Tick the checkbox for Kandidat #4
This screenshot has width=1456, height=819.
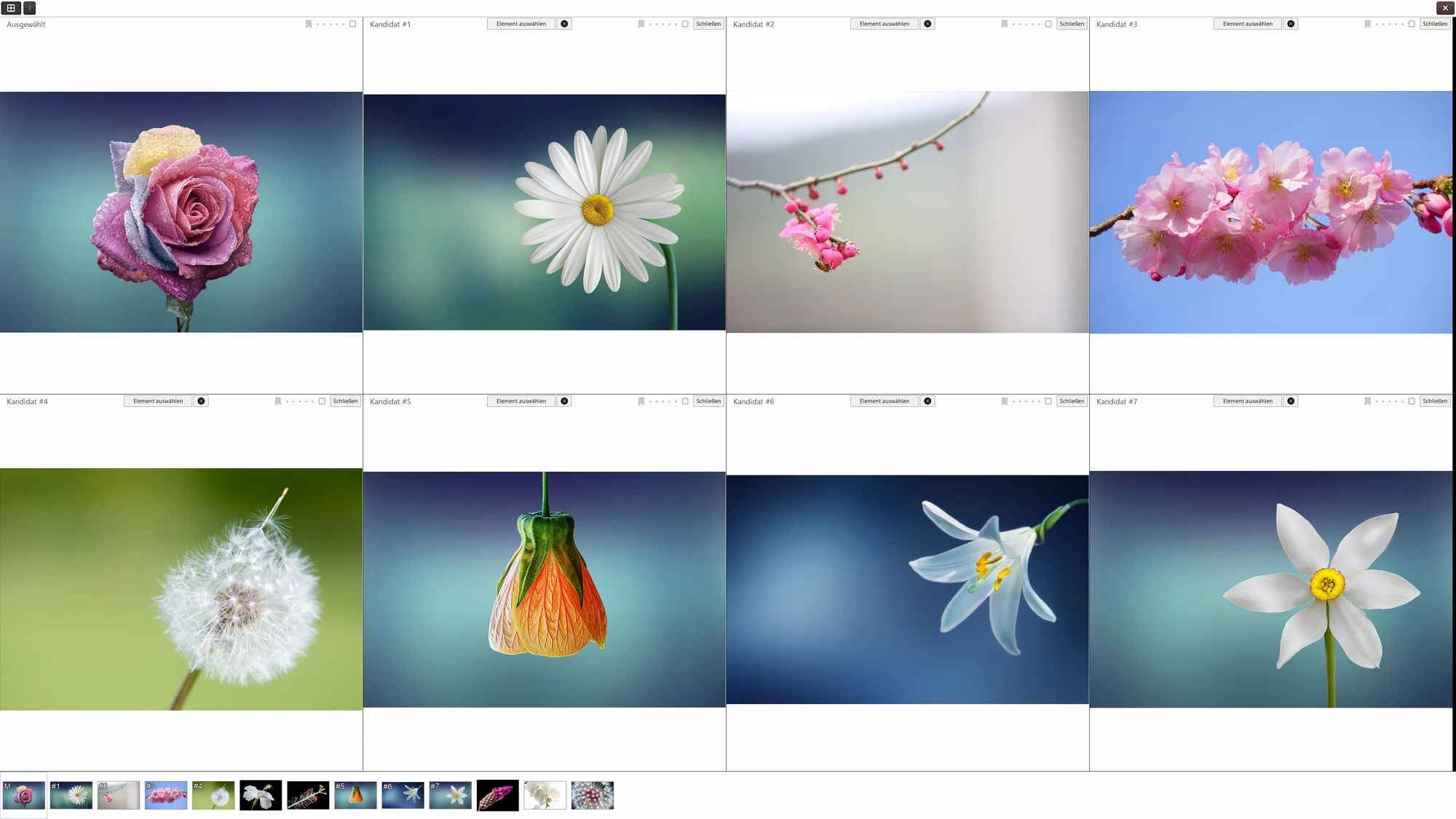[322, 401]
